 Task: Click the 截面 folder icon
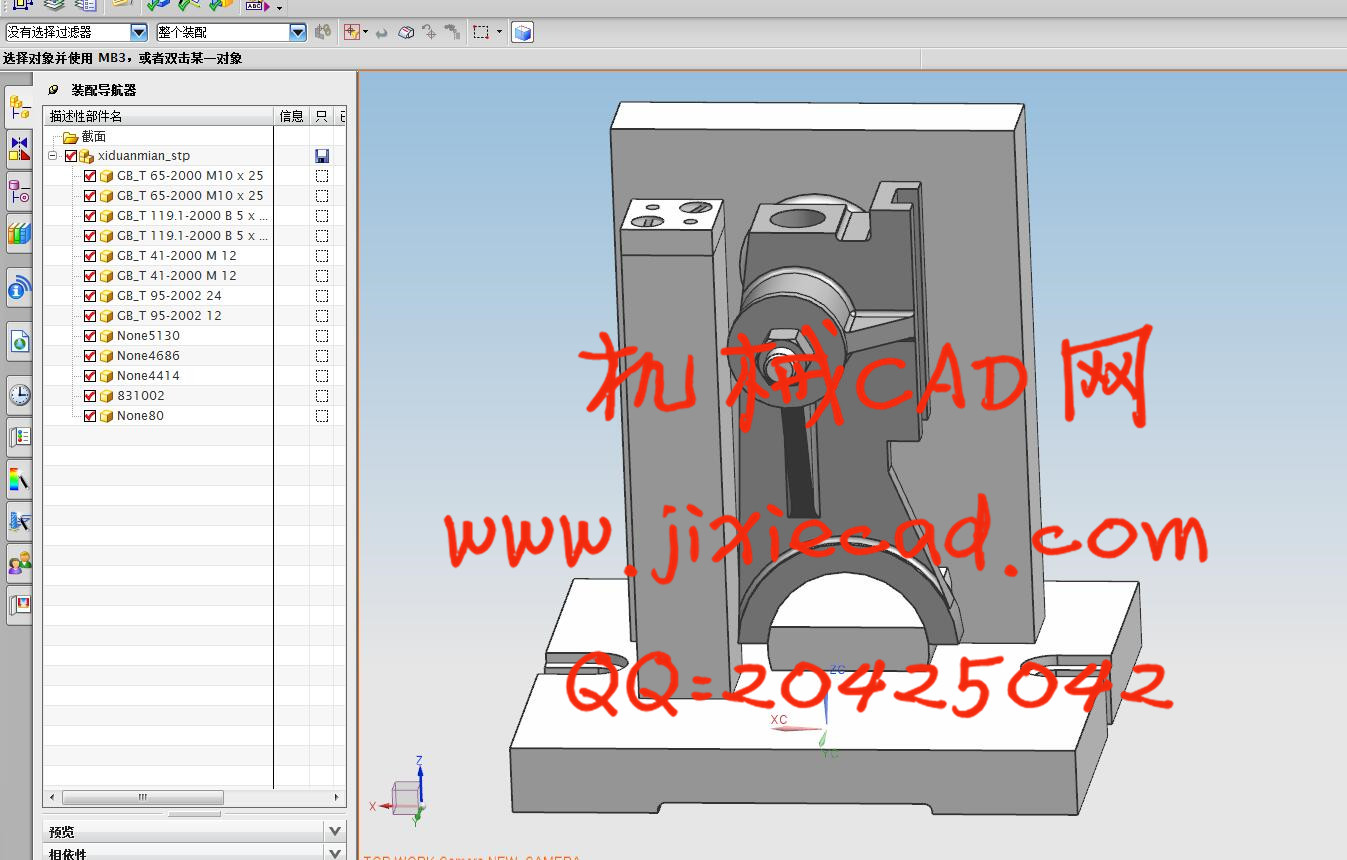click(70, 137)
